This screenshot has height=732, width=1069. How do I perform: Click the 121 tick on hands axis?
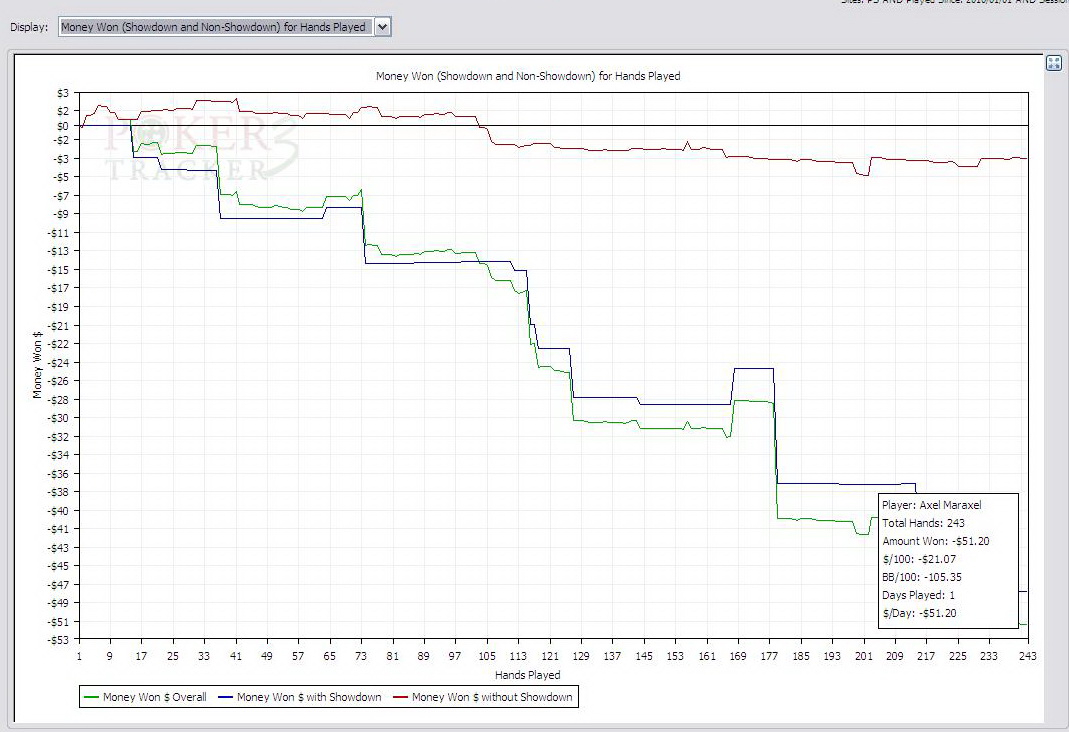coord(549,656)
